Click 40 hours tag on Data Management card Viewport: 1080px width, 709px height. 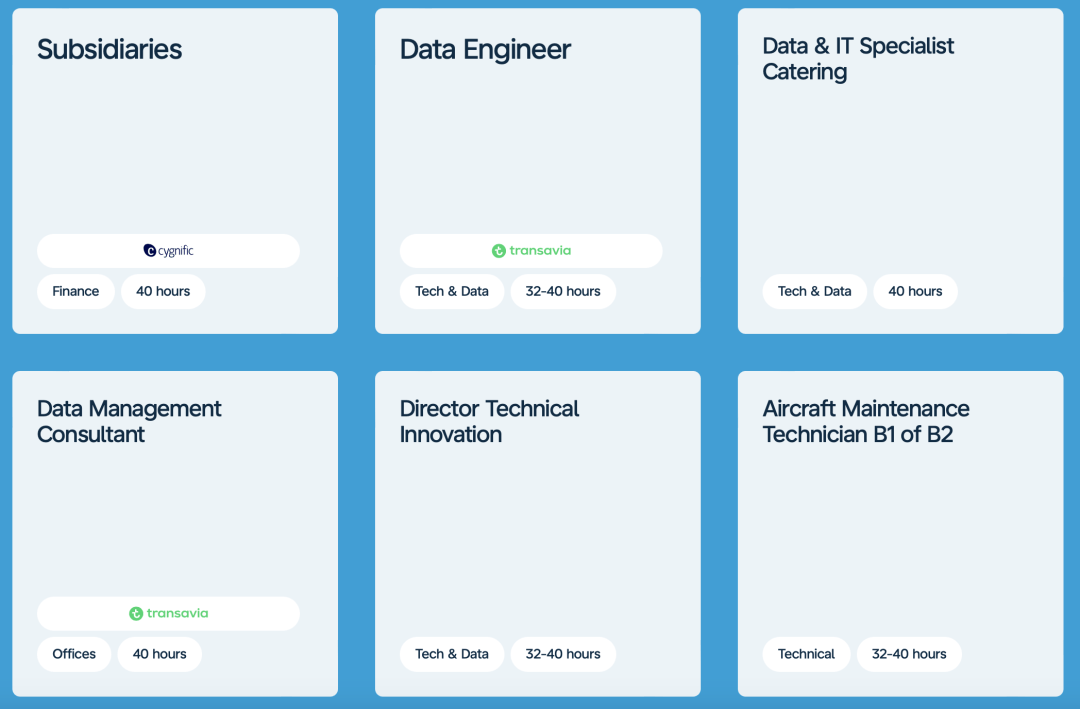tap(160, 654)
